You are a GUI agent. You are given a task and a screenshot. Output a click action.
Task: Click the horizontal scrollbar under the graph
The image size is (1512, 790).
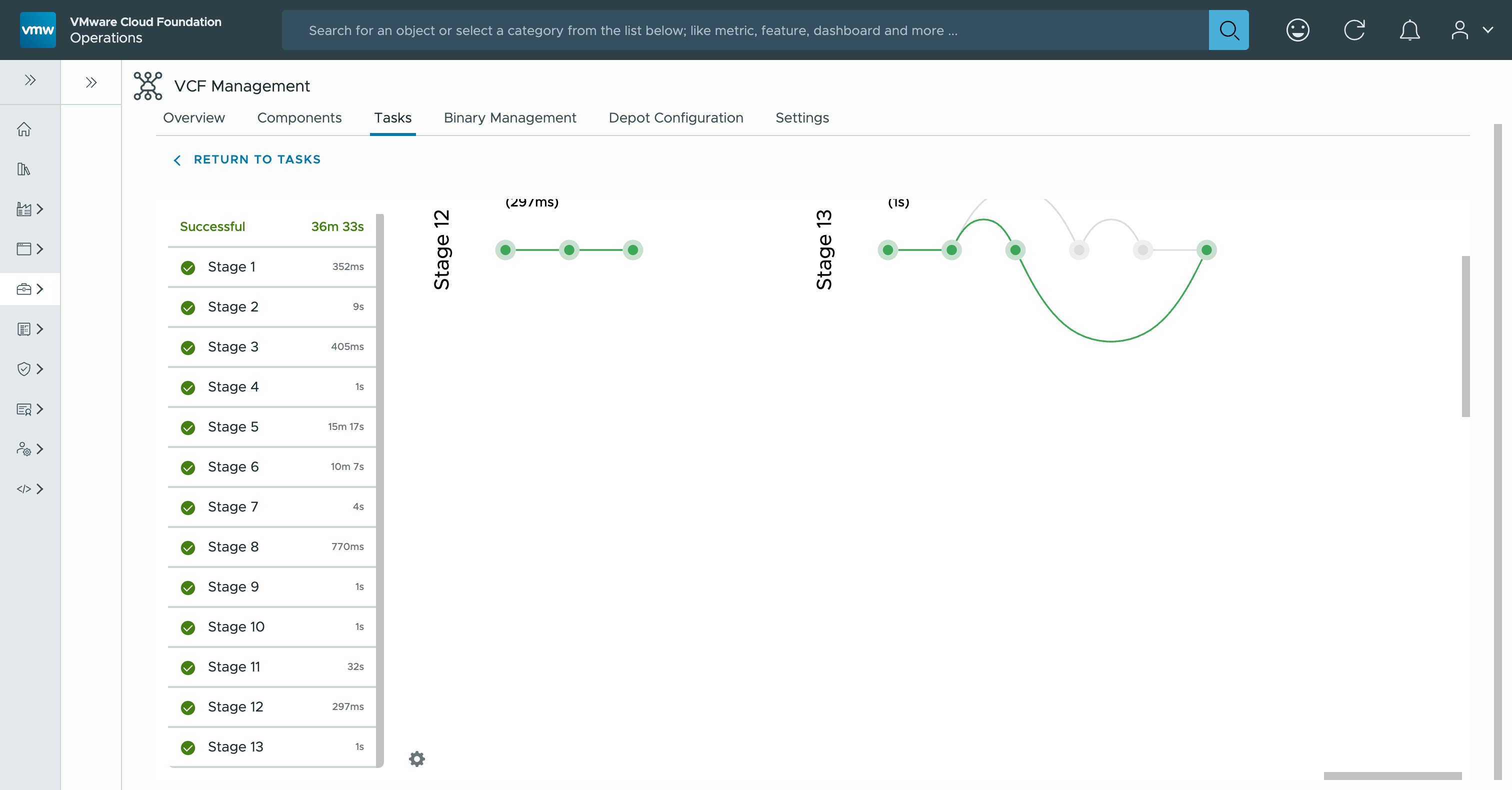click(1391, 776)
